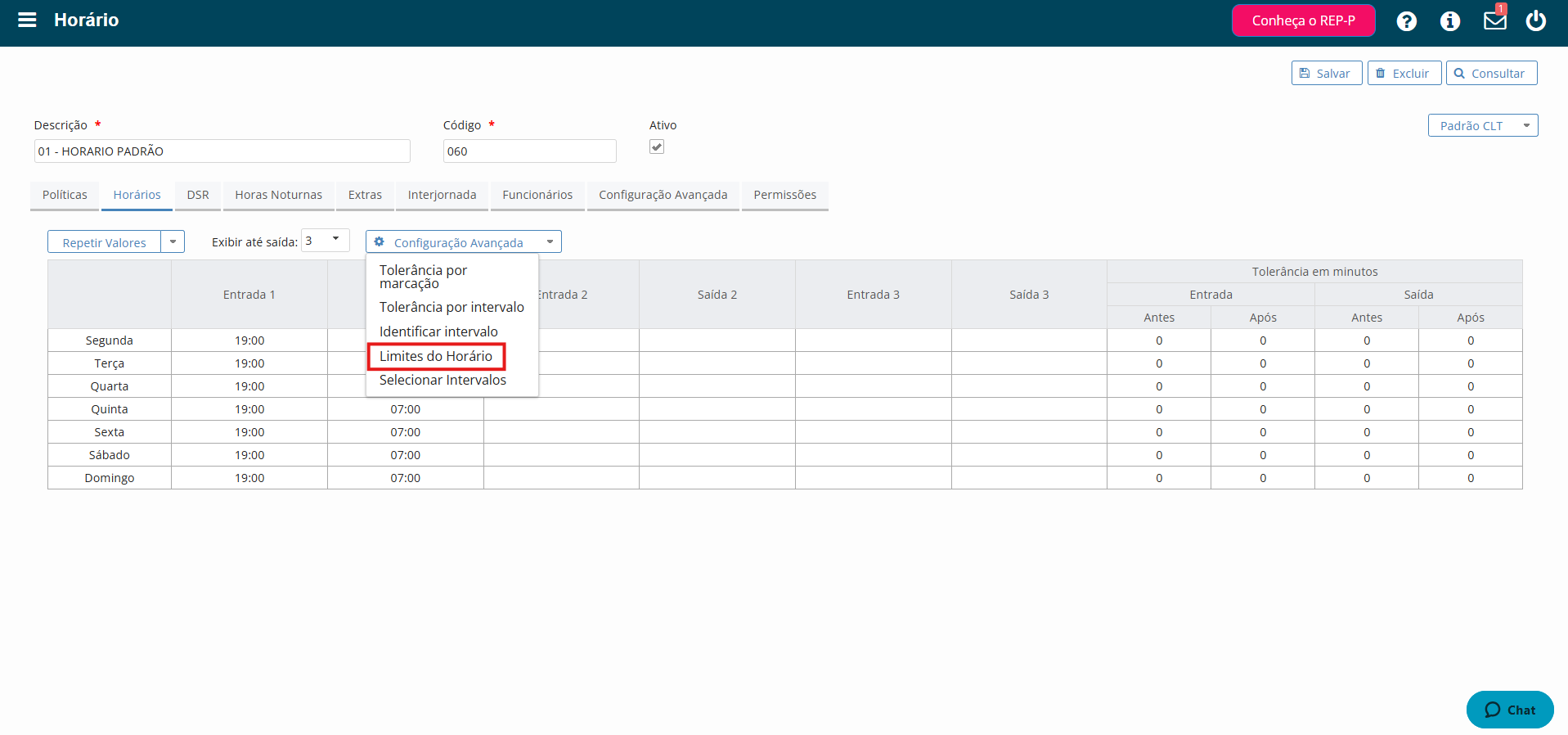Click Quarta Entrada 1 cell 19:00
The height and width of the screenshot is (735, 1568).
click(x=249, y=386)
